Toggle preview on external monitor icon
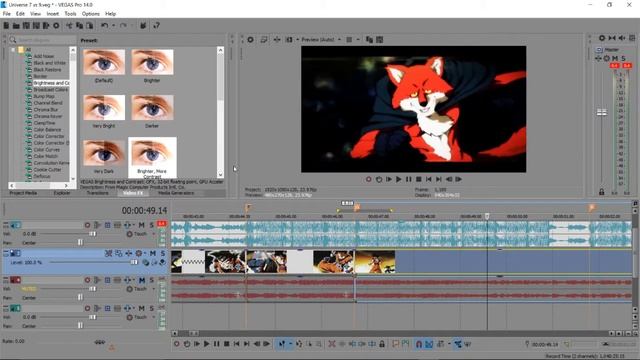This screenshot has height=360, width=640. 264,40
